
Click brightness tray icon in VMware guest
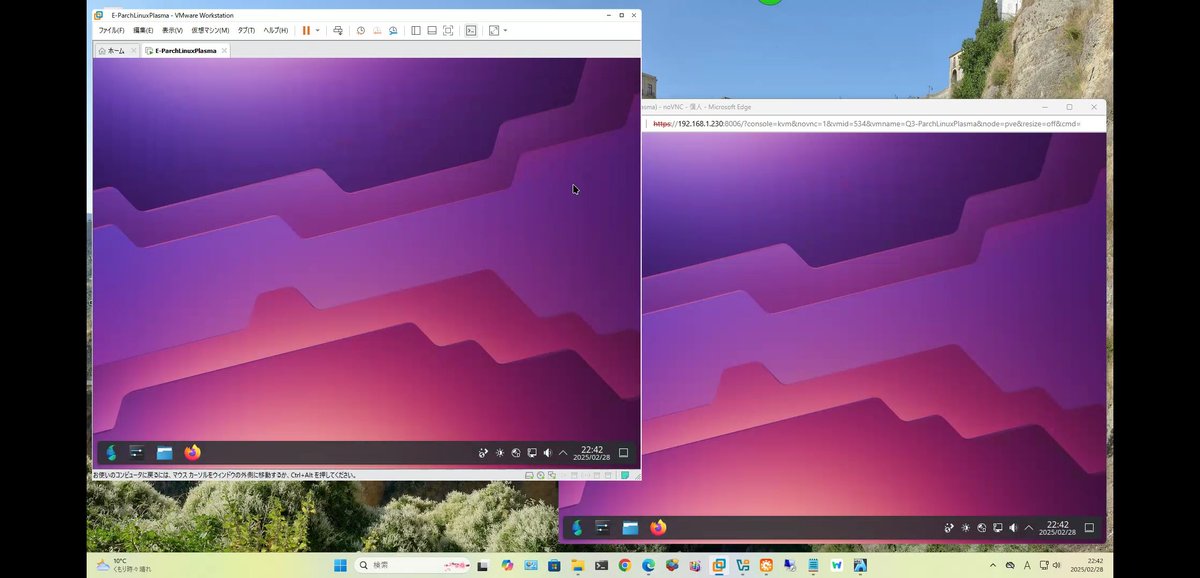[500, 453]
